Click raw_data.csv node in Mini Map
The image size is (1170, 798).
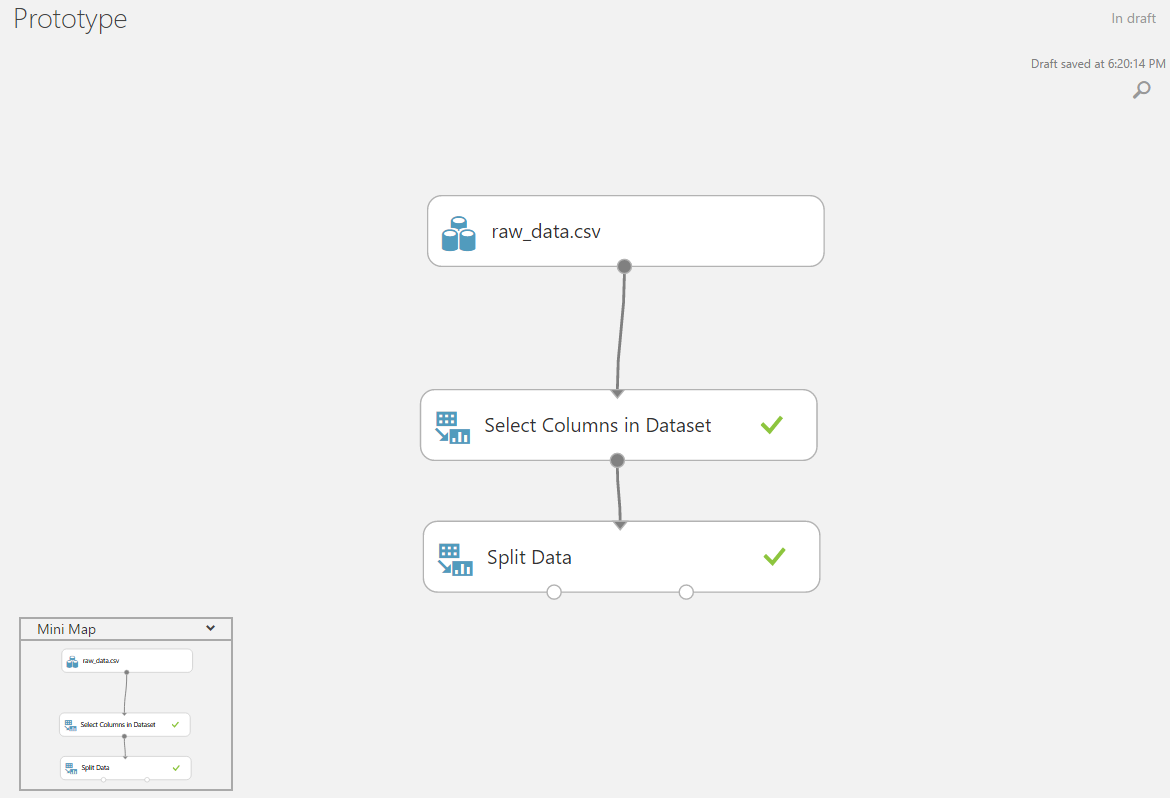127,661
